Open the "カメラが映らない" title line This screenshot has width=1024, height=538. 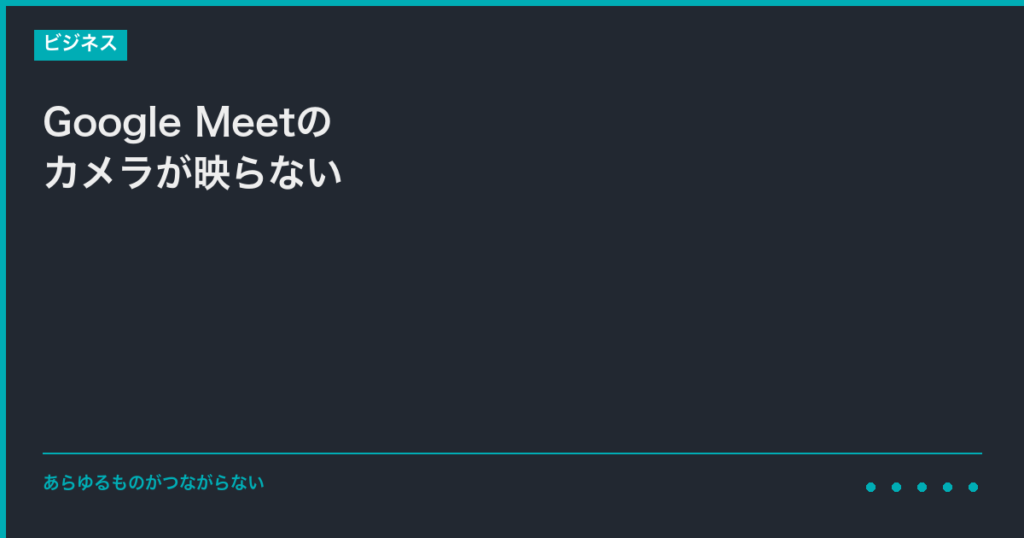193,172
